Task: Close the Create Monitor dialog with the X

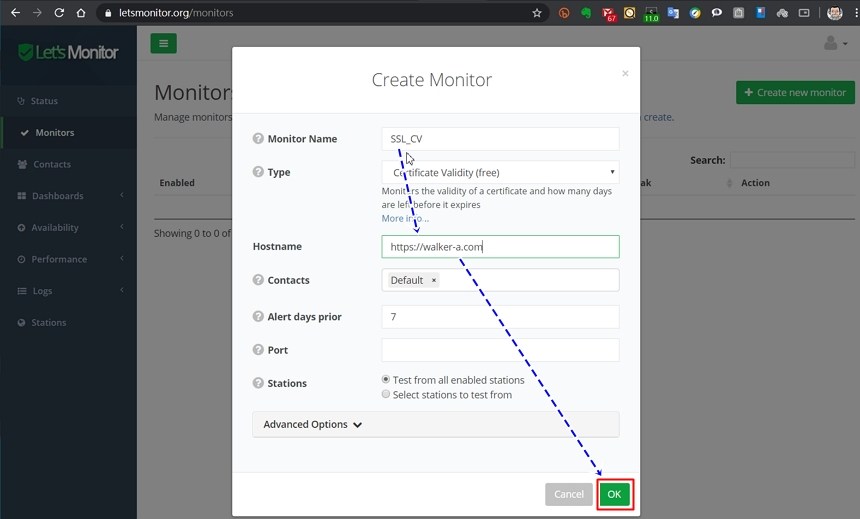Action: pyautogui.click(x=625, y=74)
